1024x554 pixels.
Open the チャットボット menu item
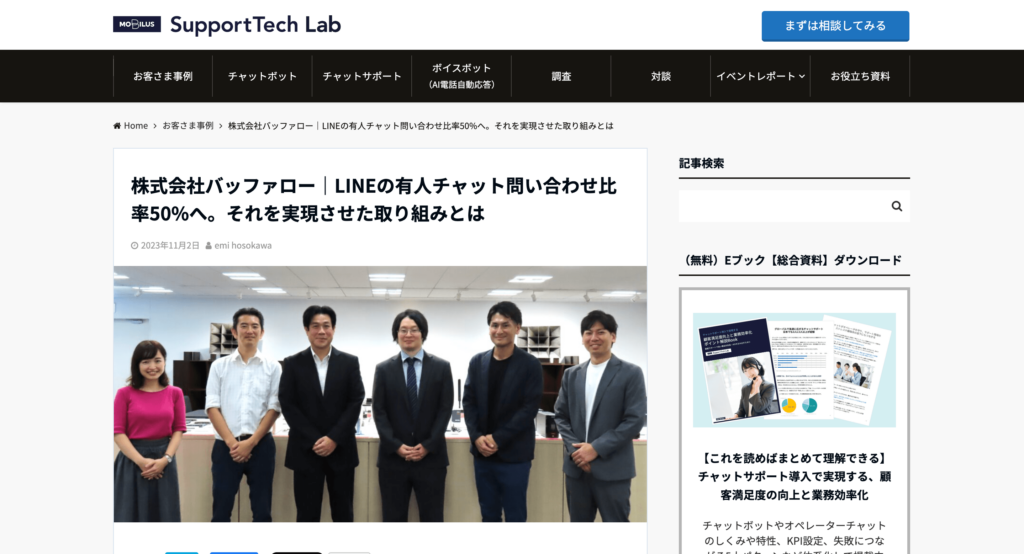(x=262, y=76)
